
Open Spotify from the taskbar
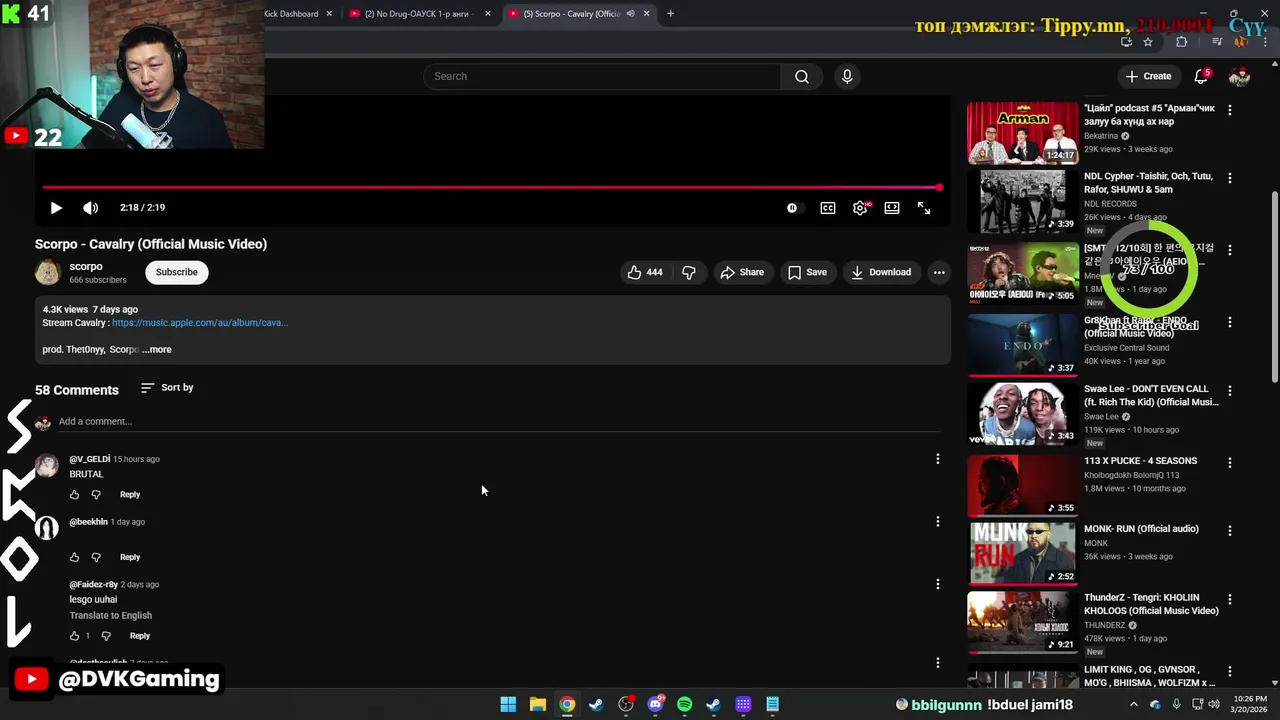coord(684,704)
